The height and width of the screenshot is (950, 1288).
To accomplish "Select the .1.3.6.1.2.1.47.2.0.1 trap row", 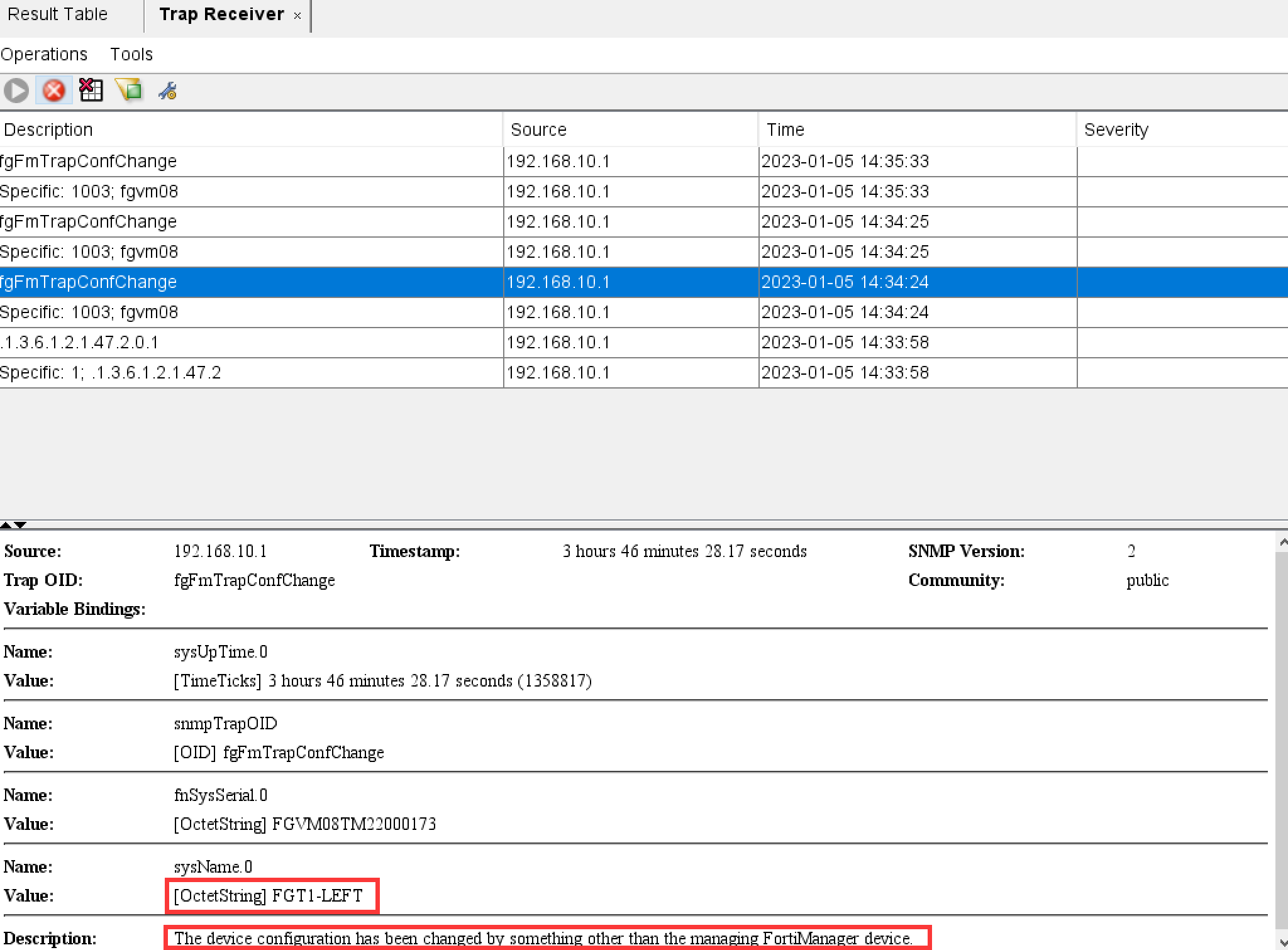I will (252, 343).
